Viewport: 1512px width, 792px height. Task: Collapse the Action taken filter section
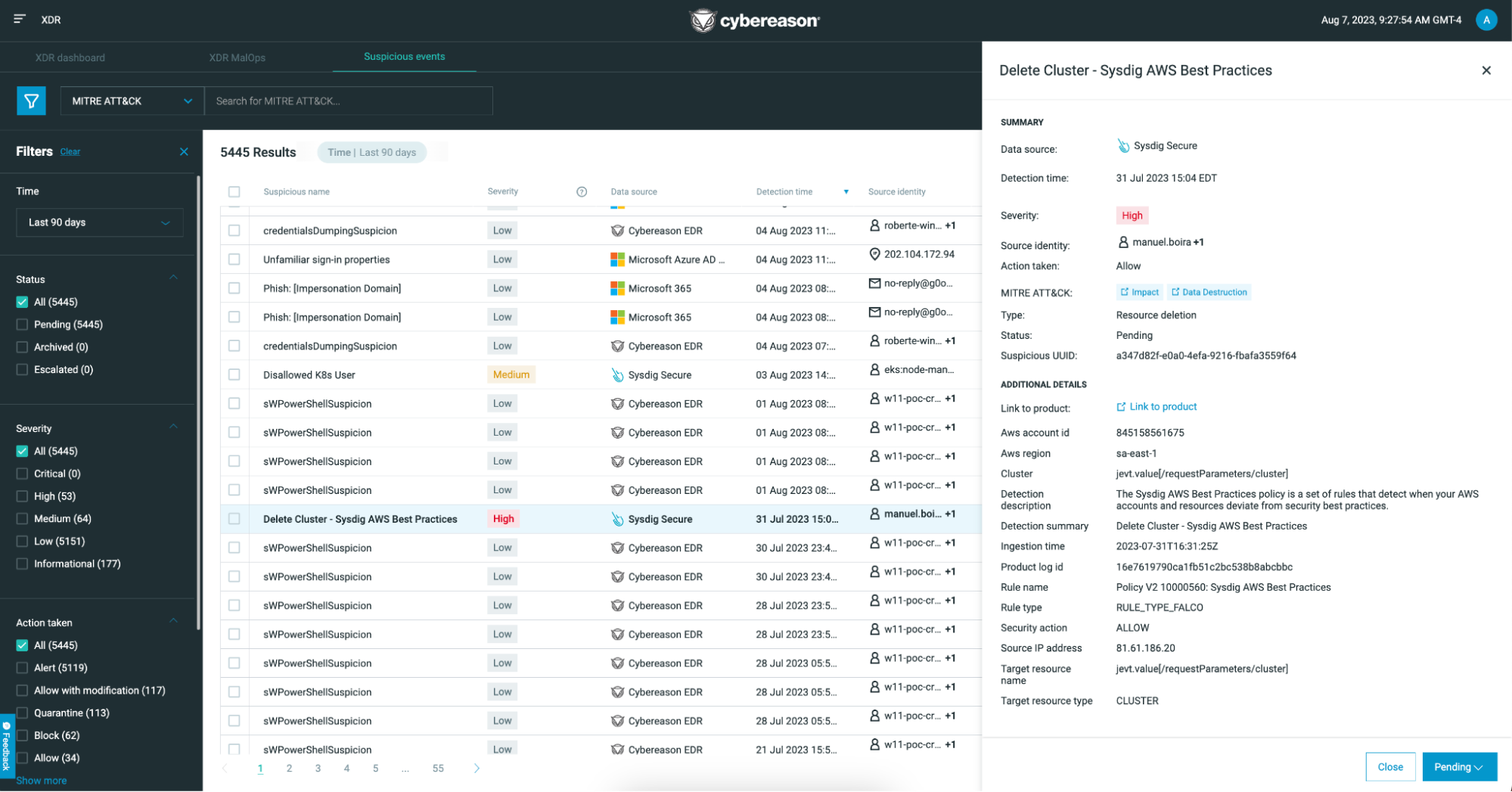[x=173, y=620]
